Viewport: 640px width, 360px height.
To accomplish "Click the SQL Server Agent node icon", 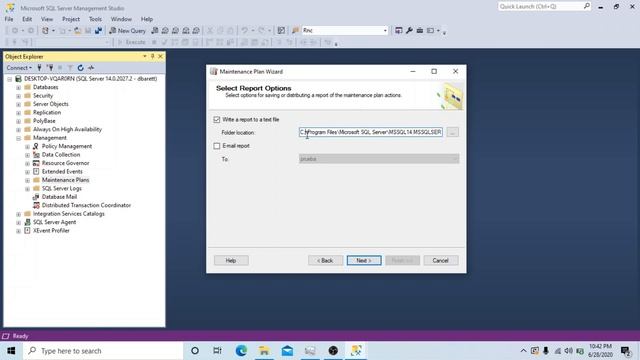I will (x=27, y=222).
